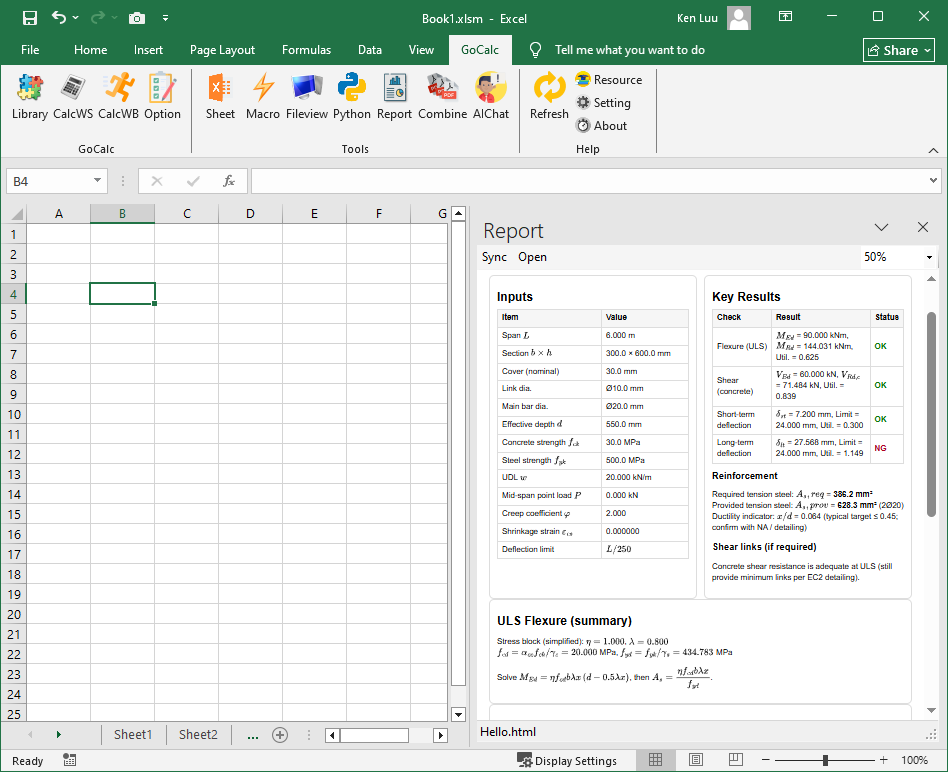Open the File tab
Screen dimensions: 948x772
point(30,50)
